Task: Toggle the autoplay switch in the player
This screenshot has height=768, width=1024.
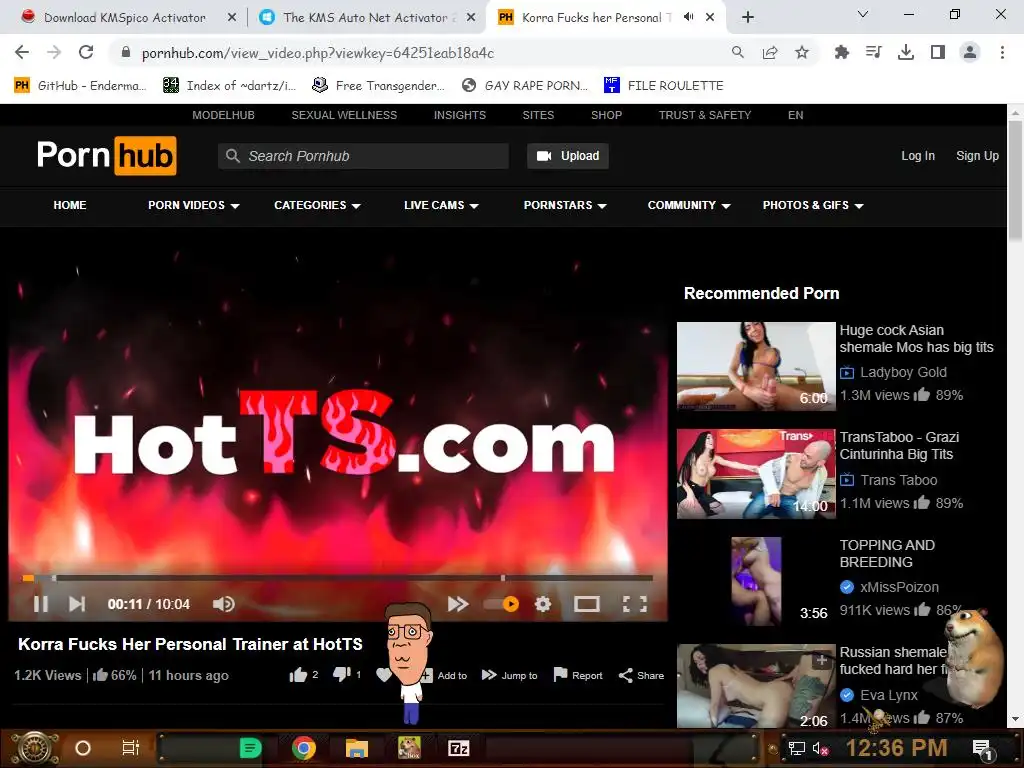Action: pos(502,604)
